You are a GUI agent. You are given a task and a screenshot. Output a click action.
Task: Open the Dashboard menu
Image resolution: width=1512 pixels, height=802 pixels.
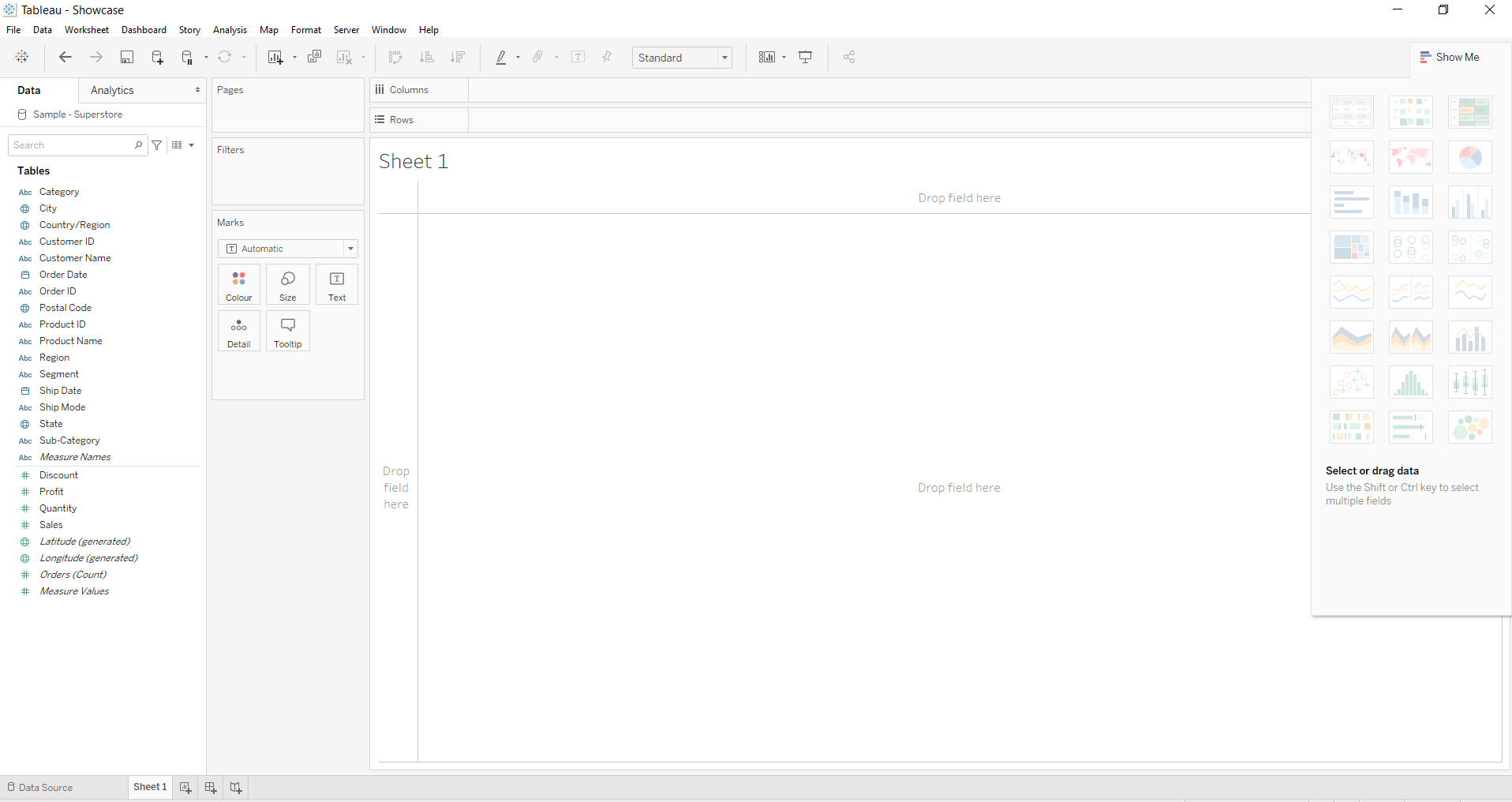(x=144, y=30)
